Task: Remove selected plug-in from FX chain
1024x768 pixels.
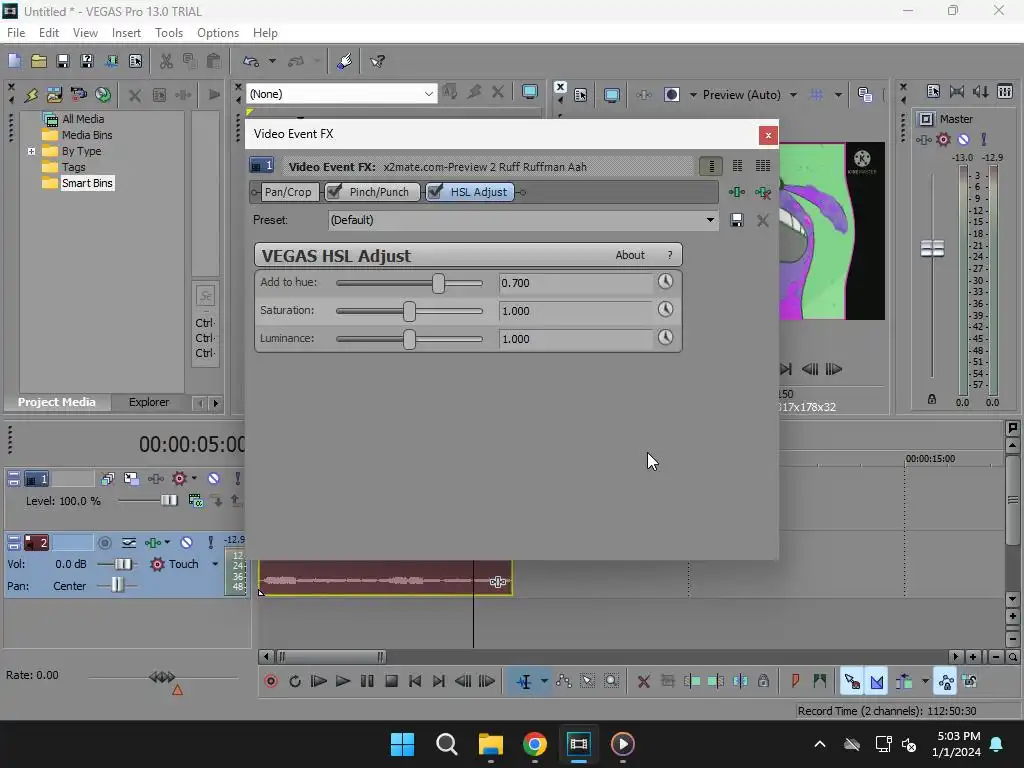Action: 762,192
